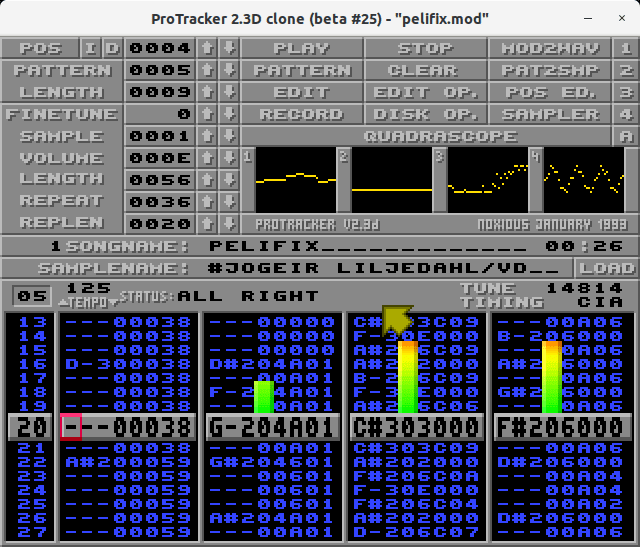Image resolution: width=640 pixels, height=547 pixels.
Task: Increase REPEAT value with up arrow
Action: coord(207,202)
